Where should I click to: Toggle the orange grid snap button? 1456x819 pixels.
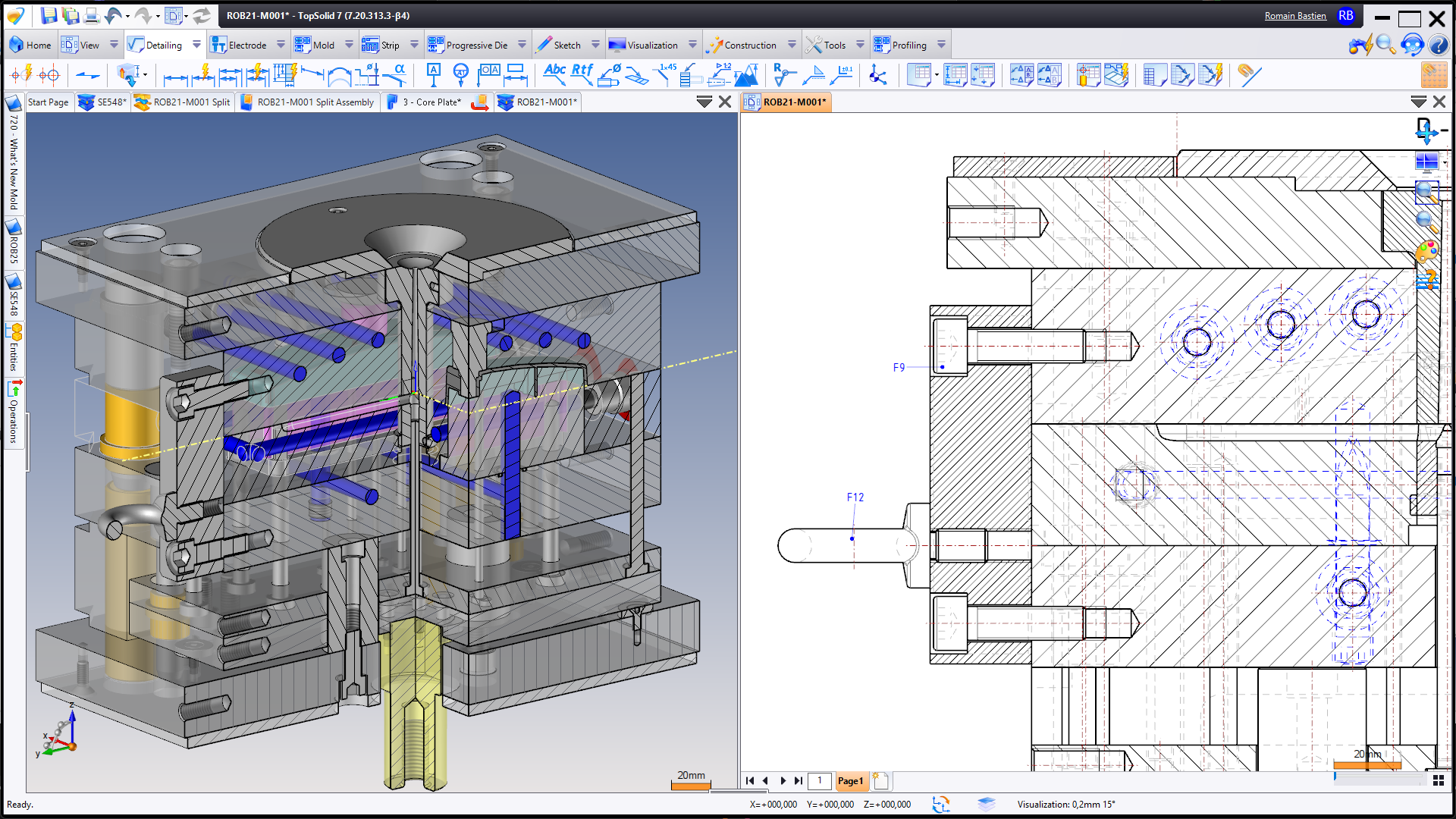(x=1433, y=74)
